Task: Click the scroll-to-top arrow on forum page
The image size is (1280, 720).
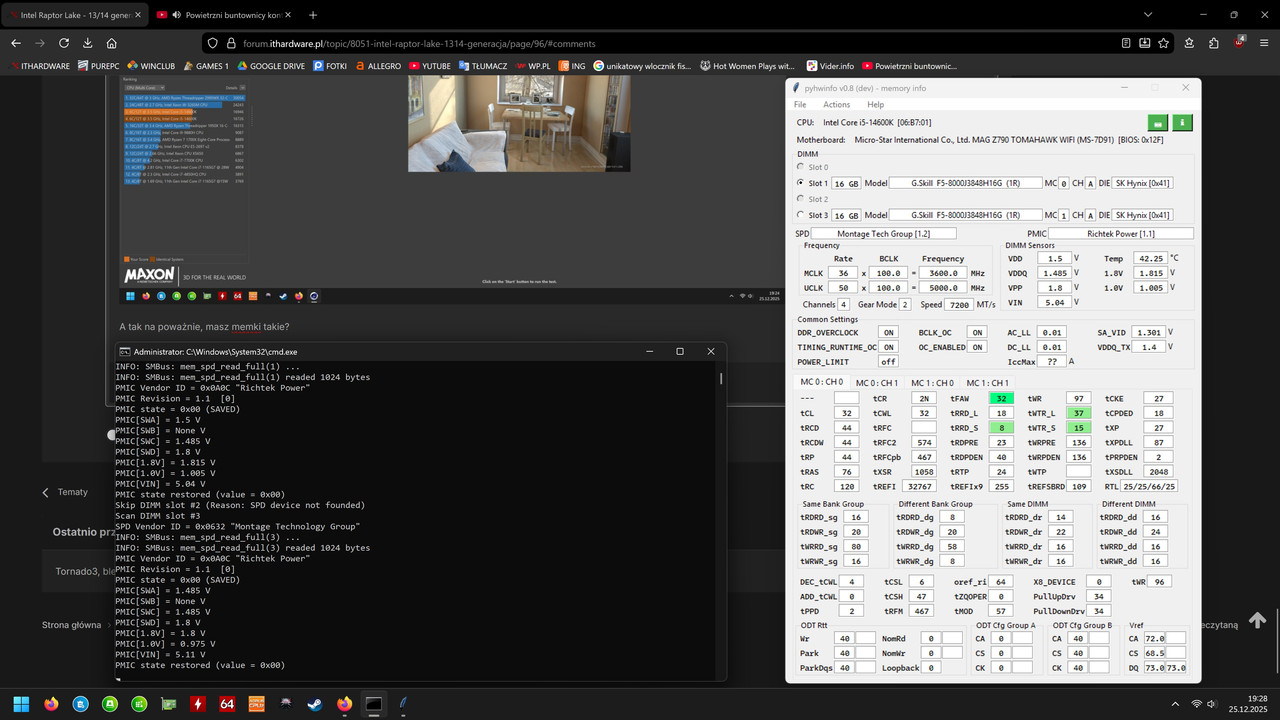Action: [1257, 620]
